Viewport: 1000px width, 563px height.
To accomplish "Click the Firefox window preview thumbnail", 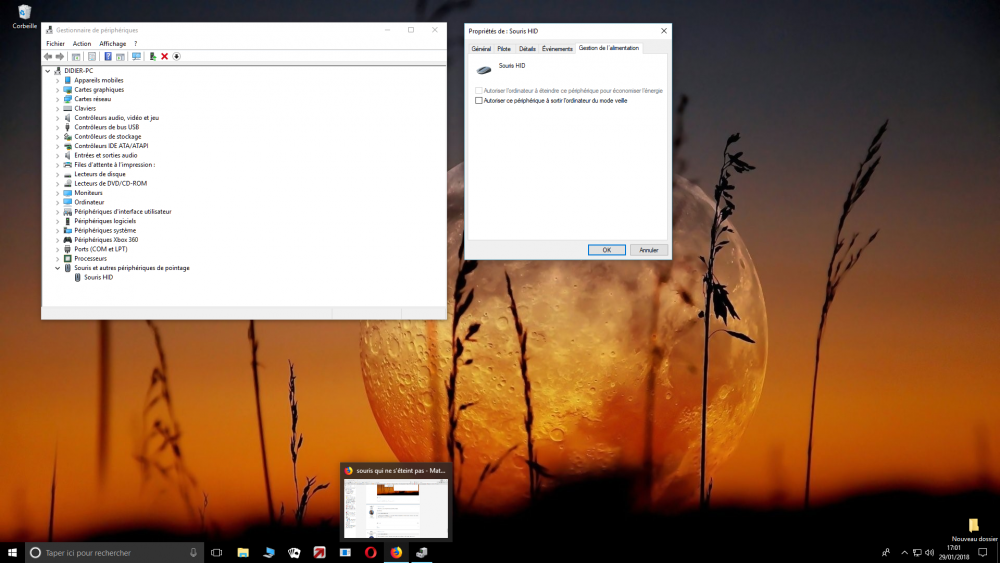I will point(396,507).
